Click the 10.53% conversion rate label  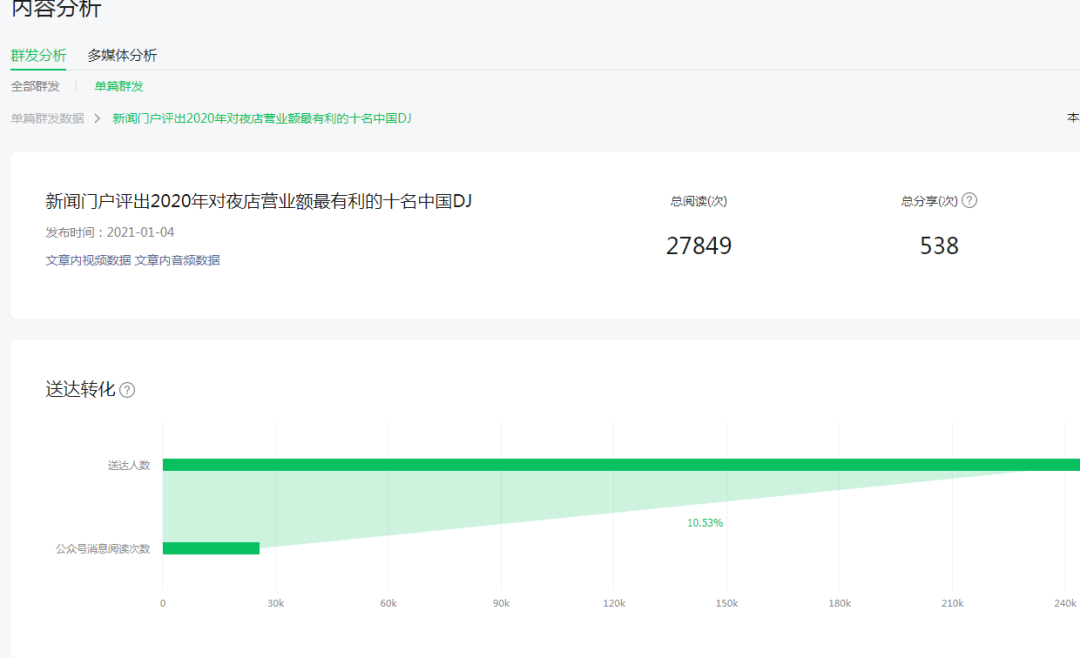tap(705, 523)
